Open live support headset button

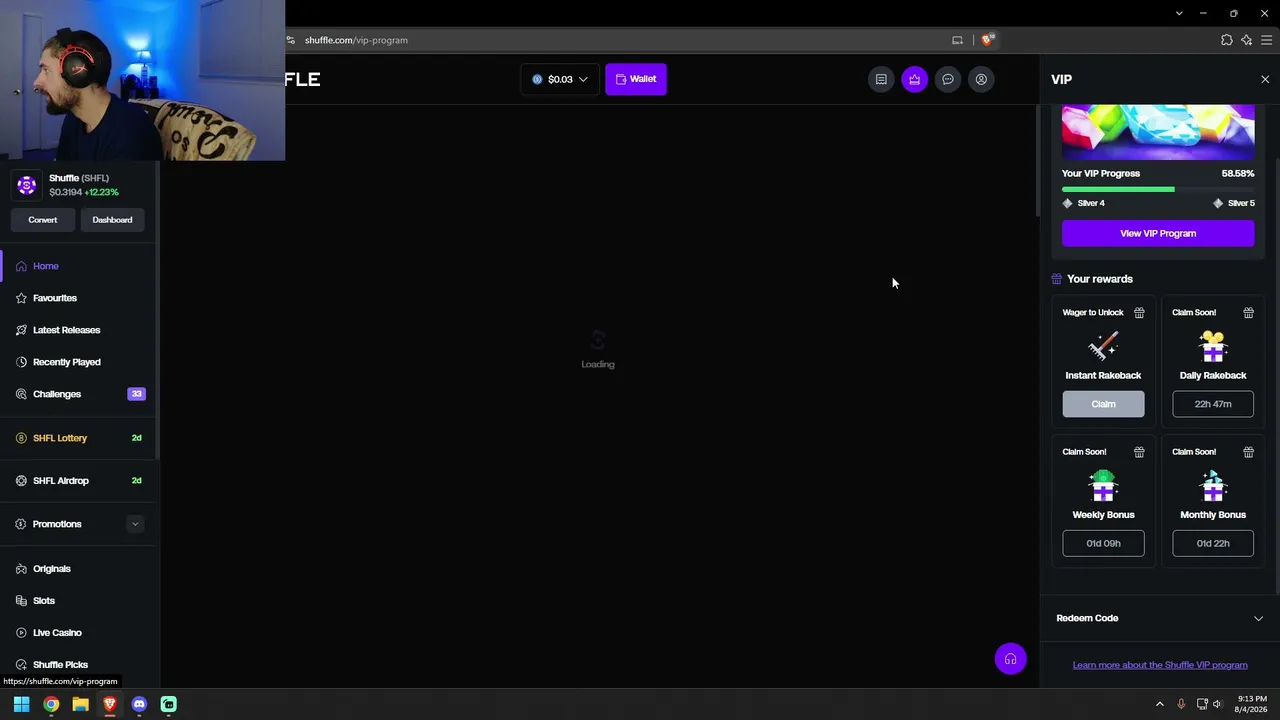point(1010,659)
